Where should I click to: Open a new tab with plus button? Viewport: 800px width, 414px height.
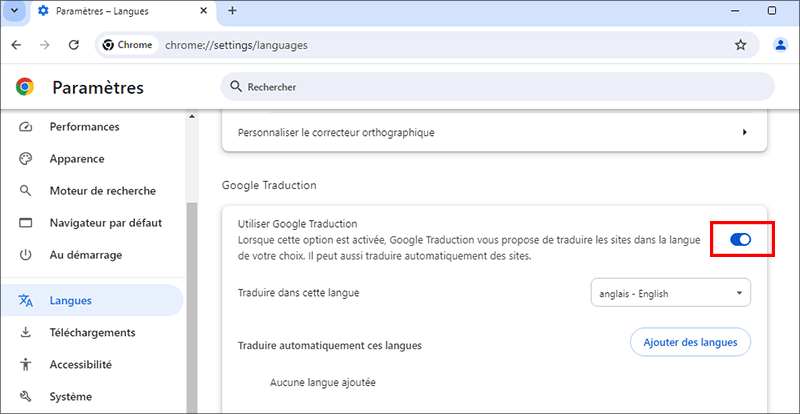[232, 11]
